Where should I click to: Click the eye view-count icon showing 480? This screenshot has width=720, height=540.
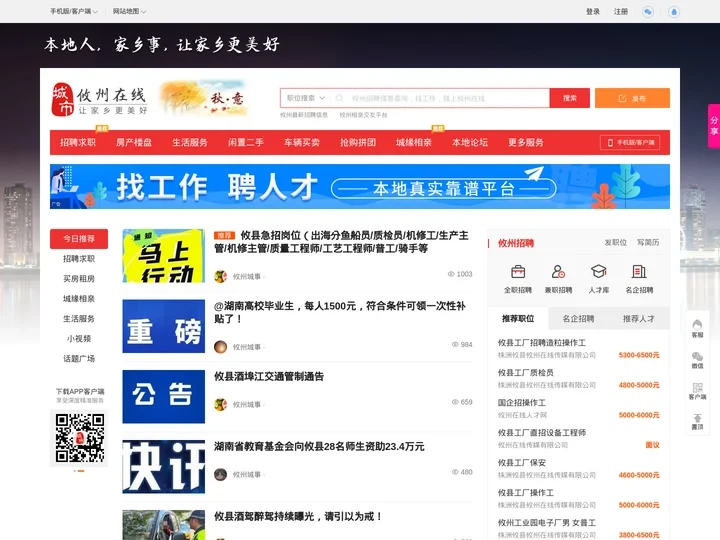click(455, 472)
